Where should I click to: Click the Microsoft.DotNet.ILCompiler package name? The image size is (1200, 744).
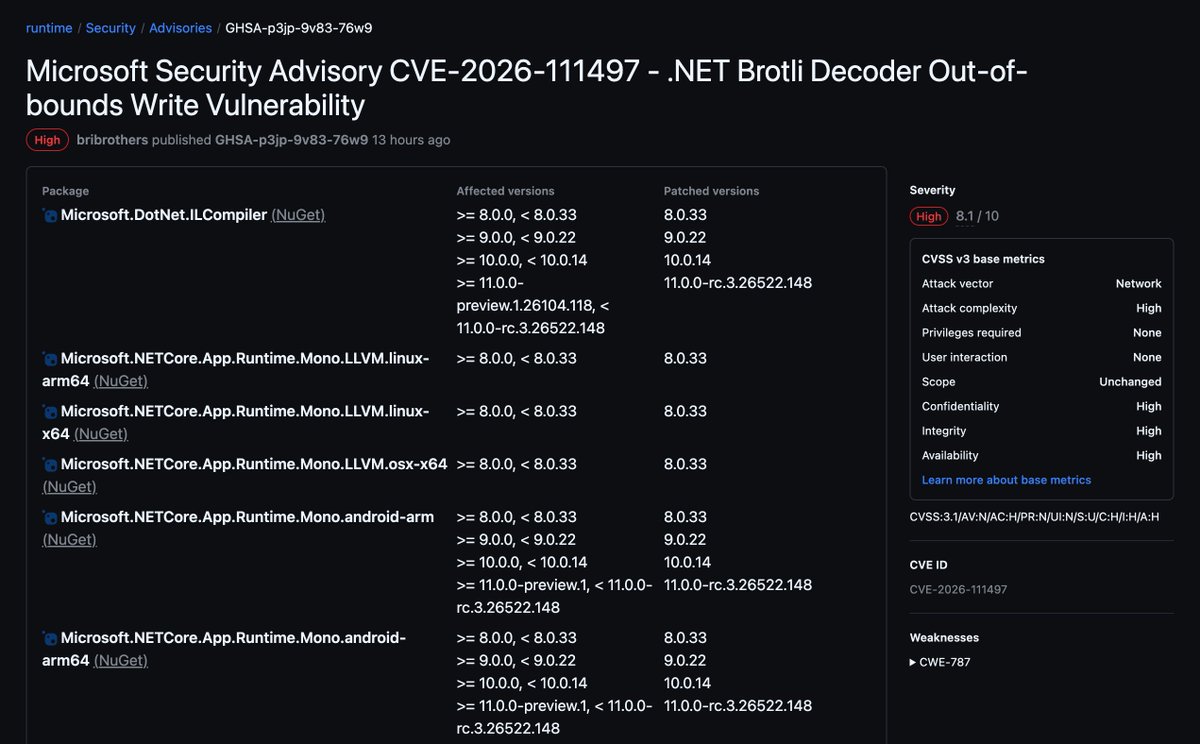coord(164,215)
